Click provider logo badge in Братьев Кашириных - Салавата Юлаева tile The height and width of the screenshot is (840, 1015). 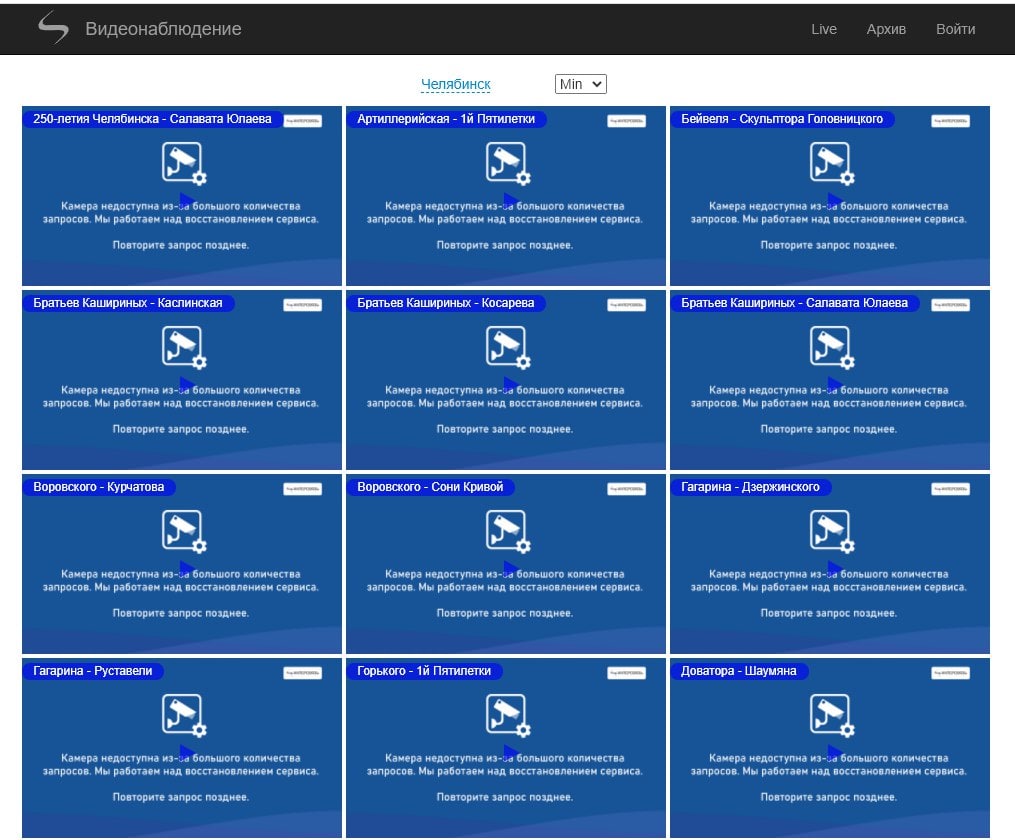pos(950,305)
